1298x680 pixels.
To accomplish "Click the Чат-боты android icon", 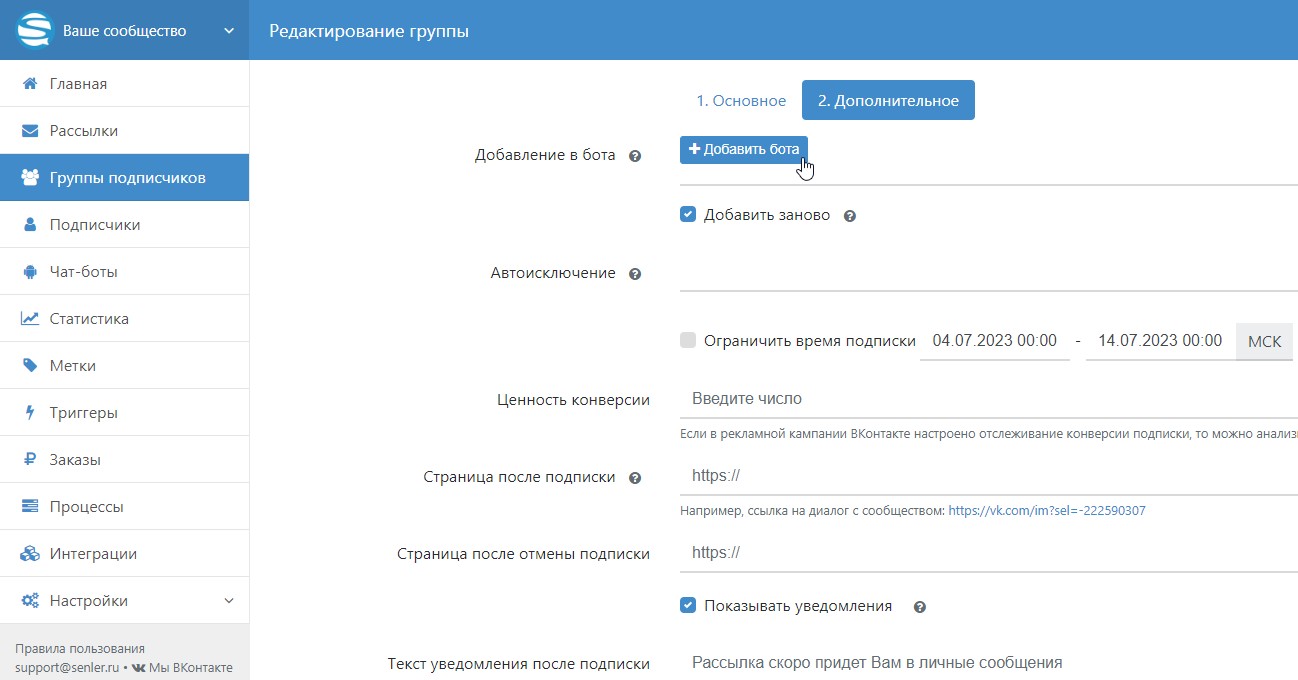I will point(30,272).
